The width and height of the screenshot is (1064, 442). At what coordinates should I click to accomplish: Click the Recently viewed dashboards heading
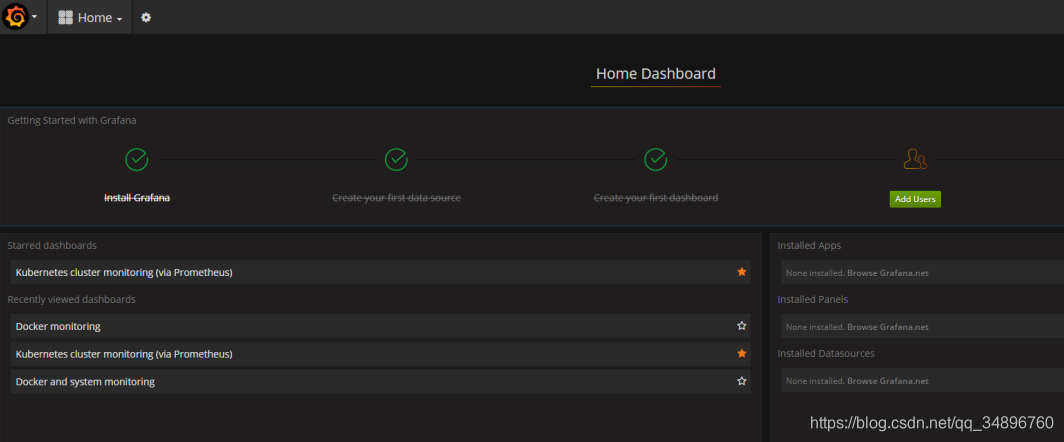pyautogui.click(x=71, y=299)
